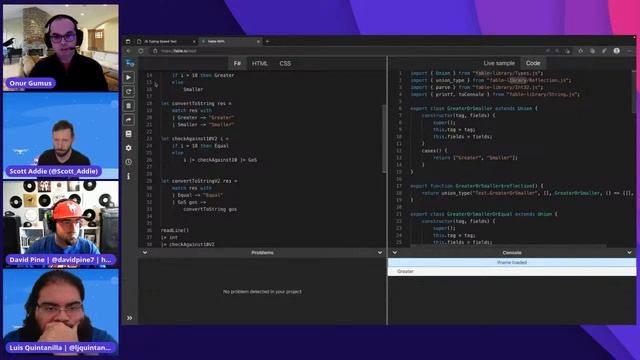Click the generated code horizontal scrollbar
The width and height of the screenshot is (640, 360).
point(508,246)
